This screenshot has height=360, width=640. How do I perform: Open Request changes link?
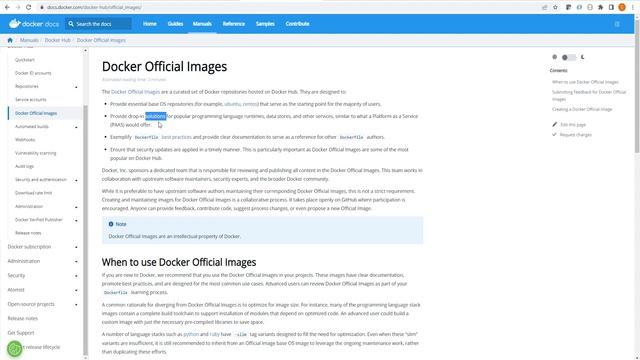tap(576, 135)
